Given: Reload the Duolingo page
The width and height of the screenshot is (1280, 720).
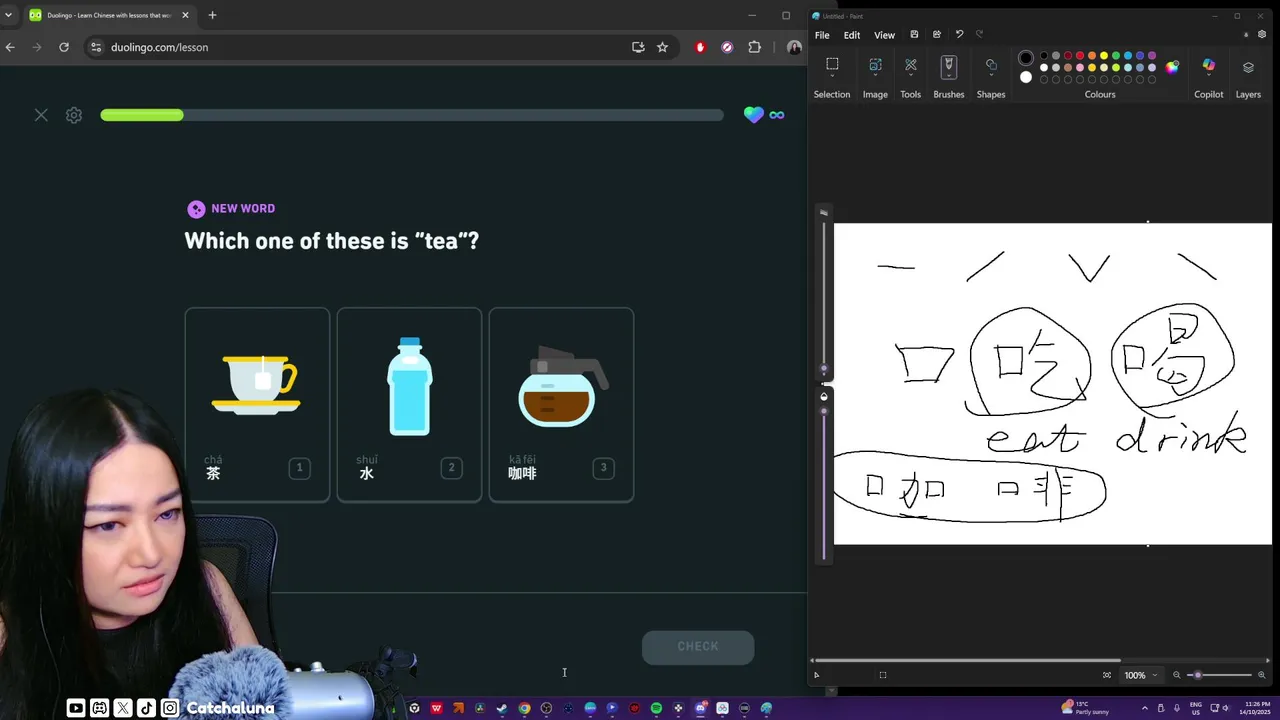Looking at the screenshot, I should click(x=64, y=47).
